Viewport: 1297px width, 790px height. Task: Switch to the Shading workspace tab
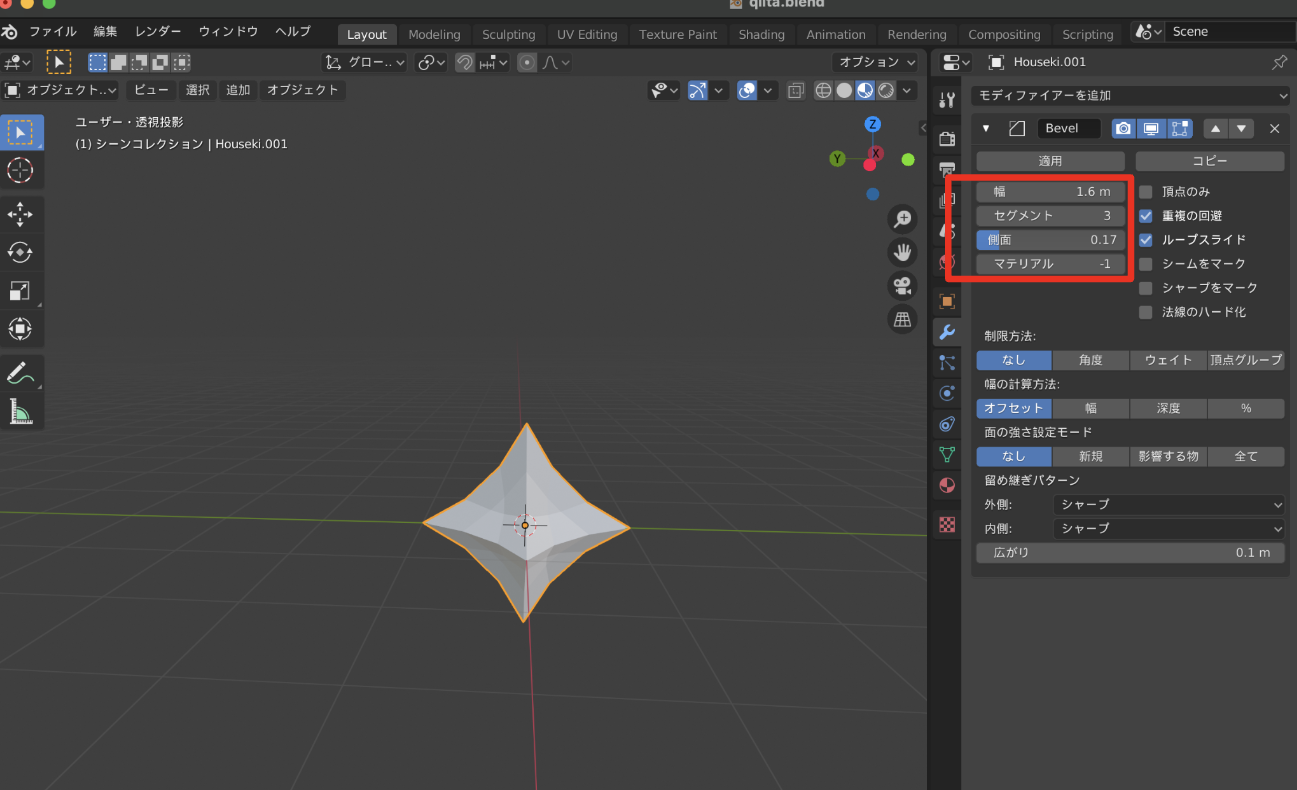[761, 34]
